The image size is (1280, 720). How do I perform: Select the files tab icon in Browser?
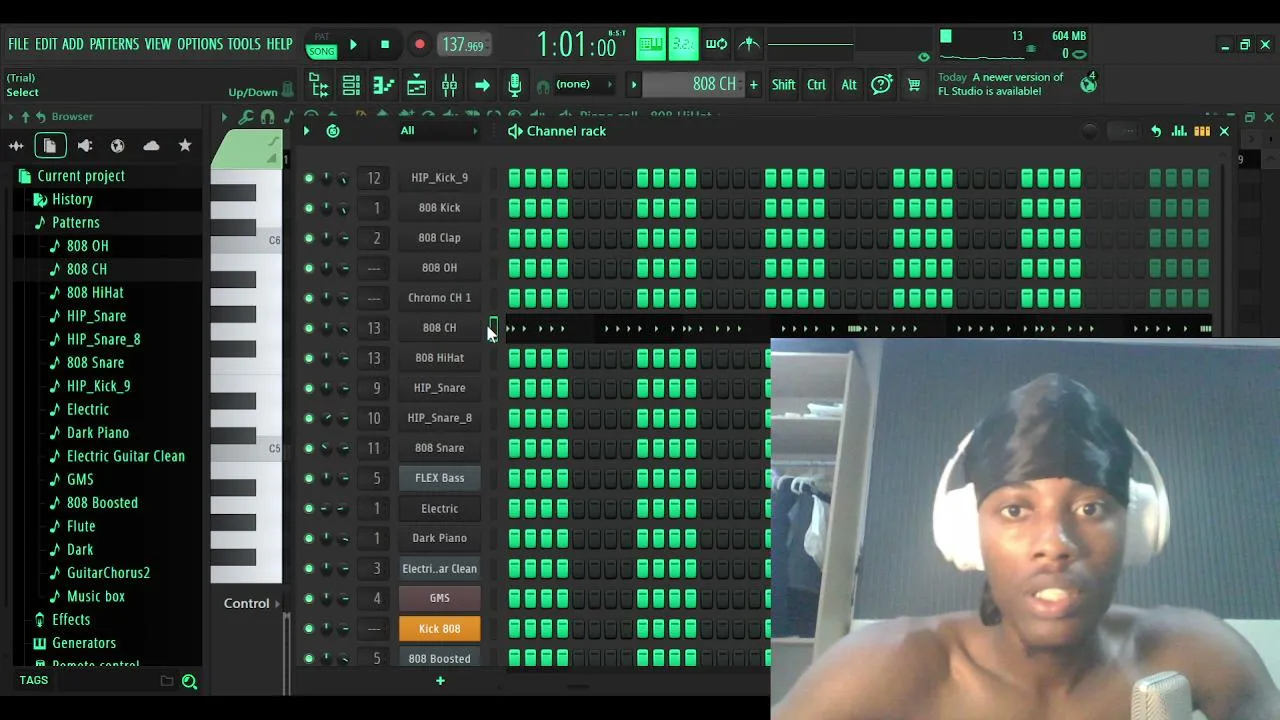49,146
